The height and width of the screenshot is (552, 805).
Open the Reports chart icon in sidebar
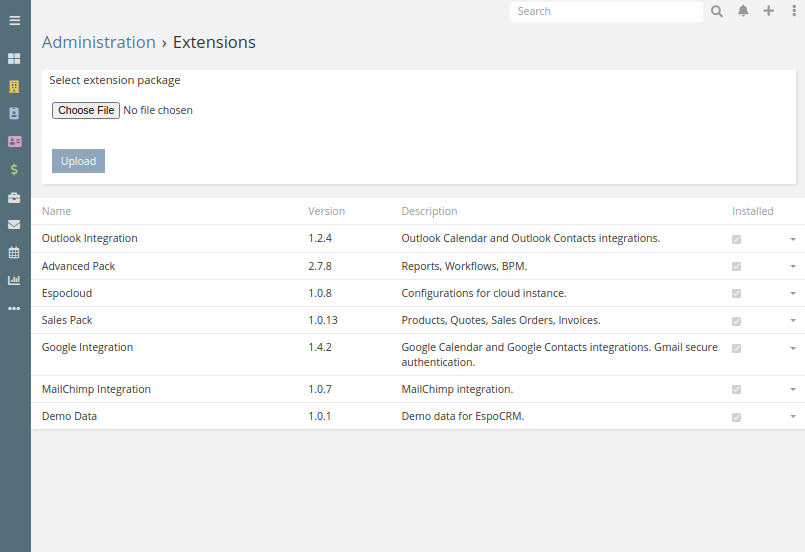tap(14, 280)
